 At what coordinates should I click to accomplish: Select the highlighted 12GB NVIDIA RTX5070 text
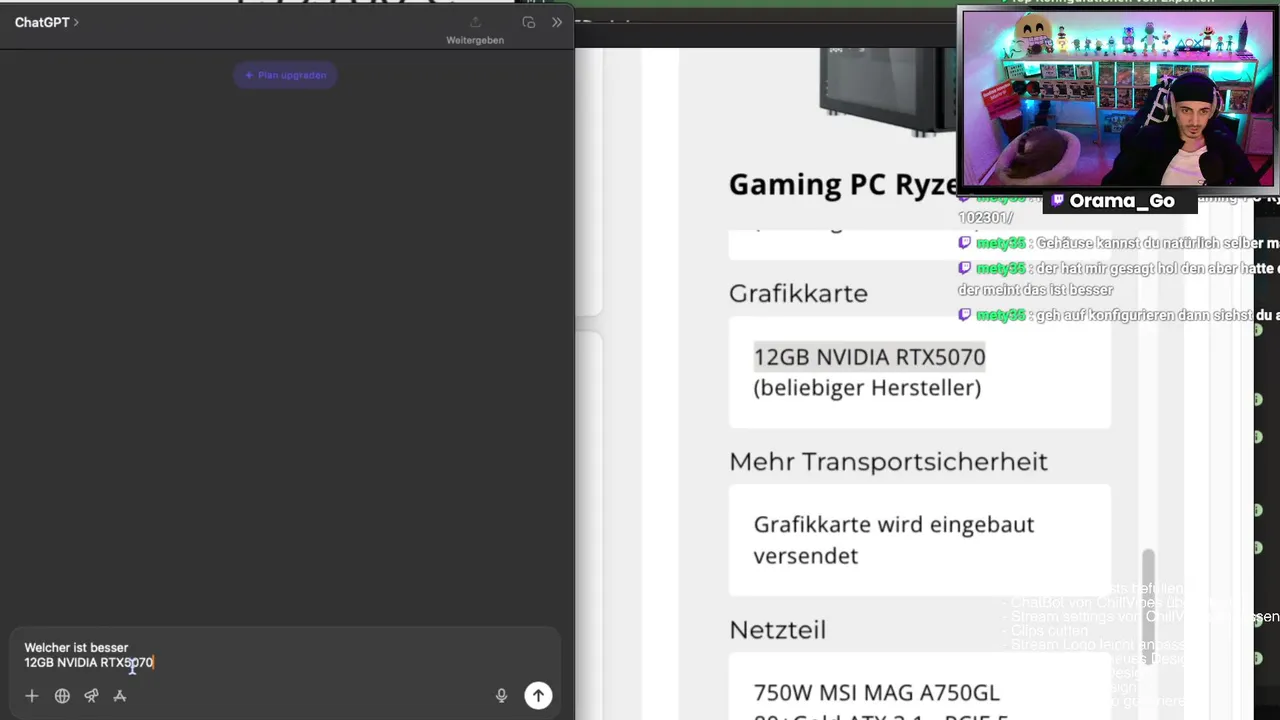pyautogui.click(x=869, y=357)
